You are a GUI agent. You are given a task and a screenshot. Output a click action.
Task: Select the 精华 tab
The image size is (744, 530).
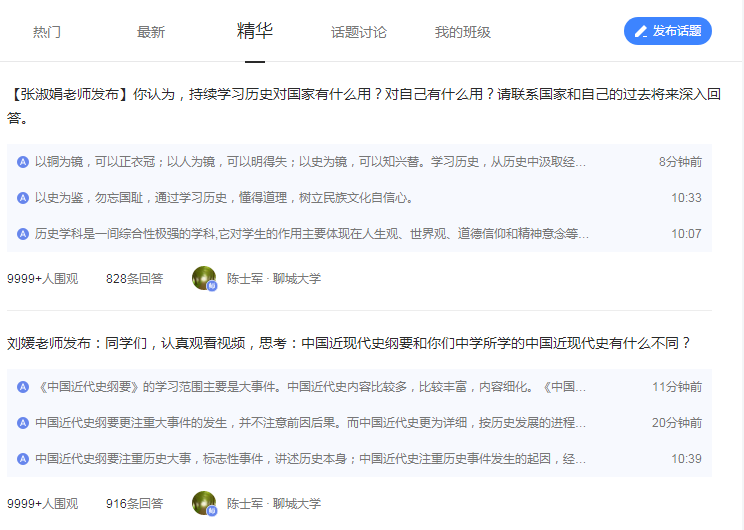coord(255,30)
